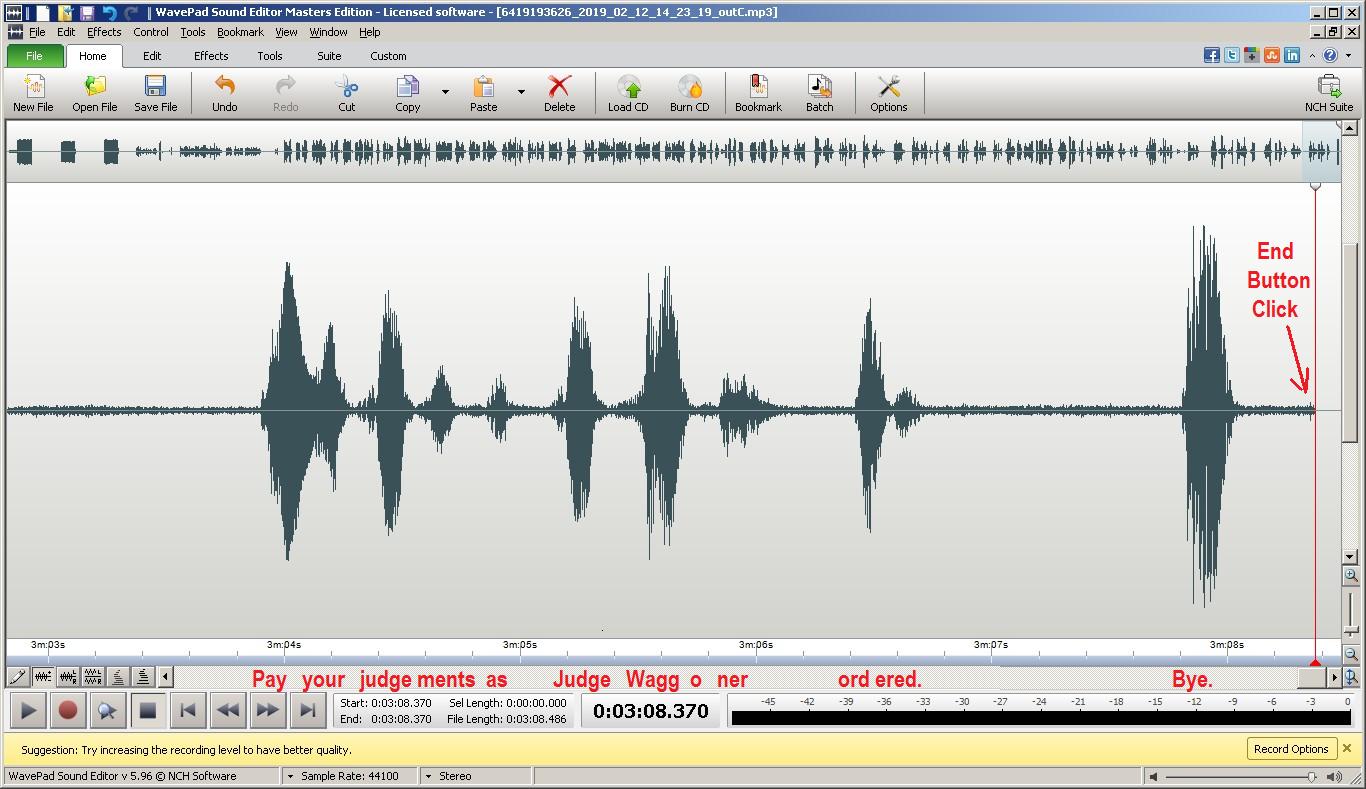
Task: Select the Cut scissors tool
Action: 346,93
